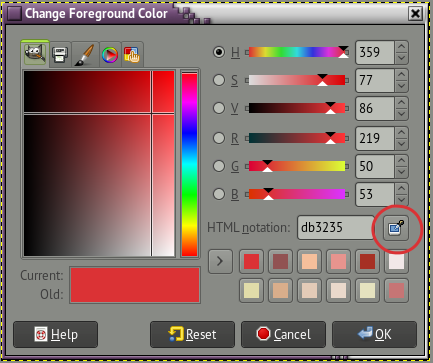Click the Help button lifebuoy icon
Viewport: 433px width, 363px height.
(x=41, y=334)
